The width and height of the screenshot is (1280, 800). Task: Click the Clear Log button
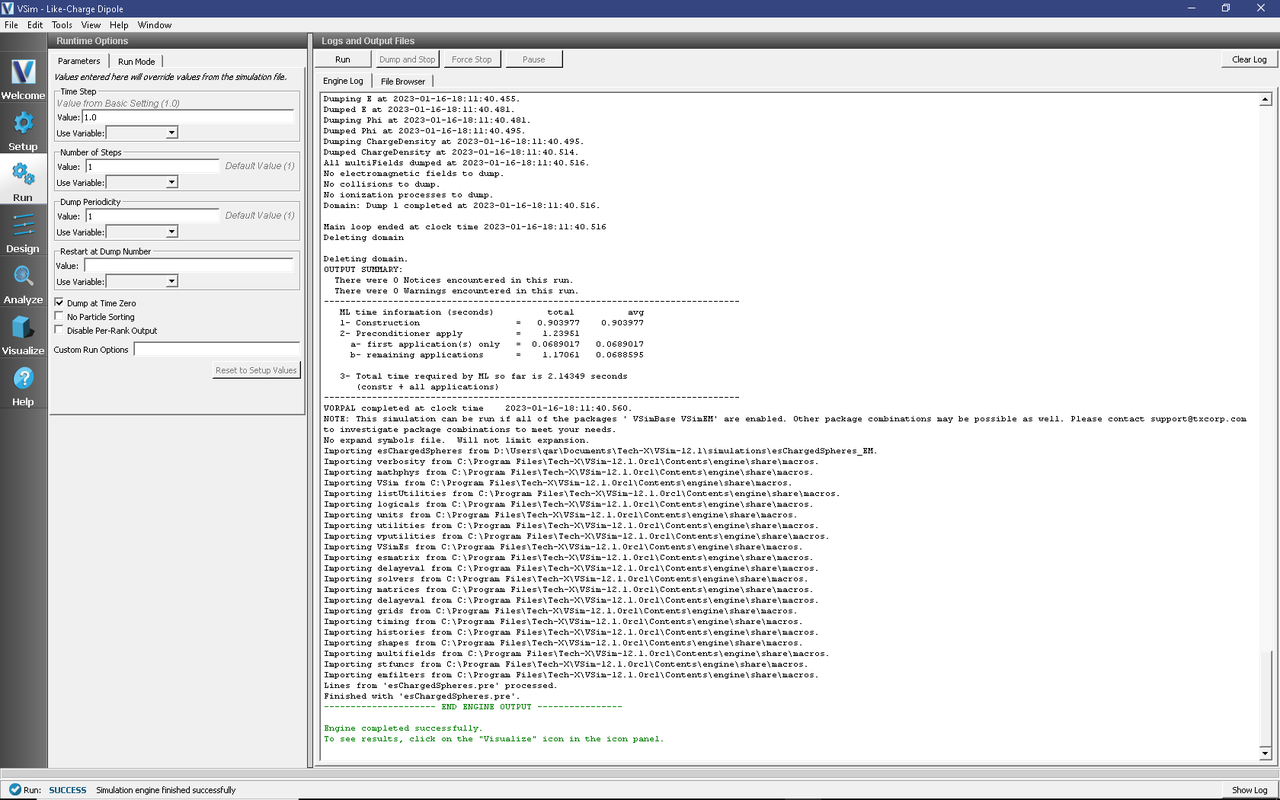pos(1248,59)
